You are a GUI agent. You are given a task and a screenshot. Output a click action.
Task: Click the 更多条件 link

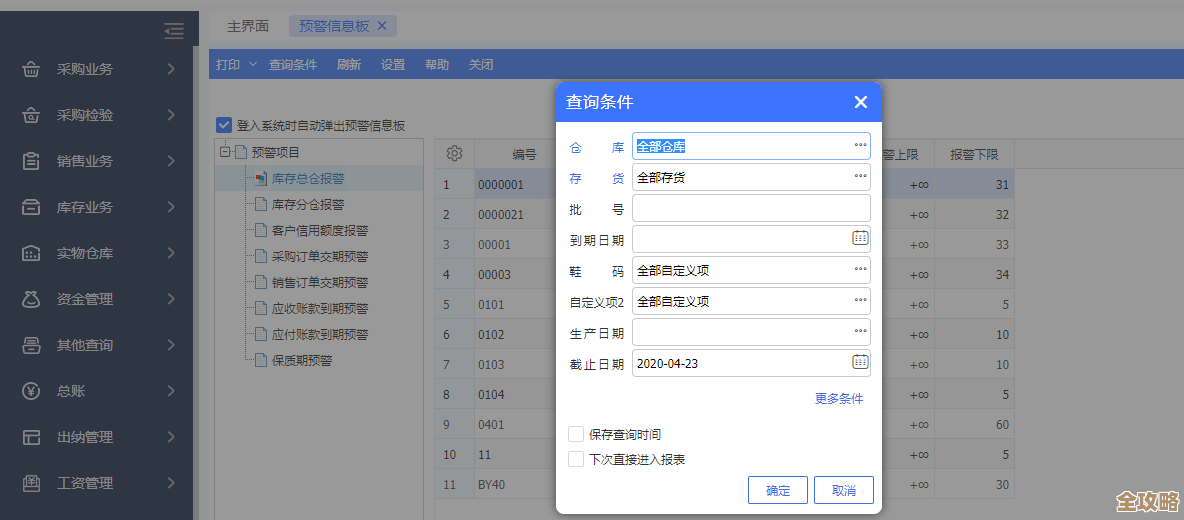838,398
